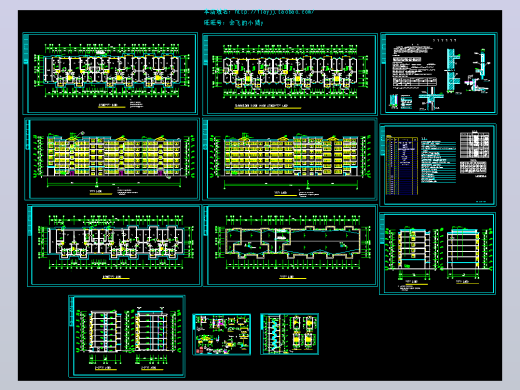This screenshot has width=520, height=390.
Task: Select the two building sections sheet at bottom
Action: (x=127, y=336)
